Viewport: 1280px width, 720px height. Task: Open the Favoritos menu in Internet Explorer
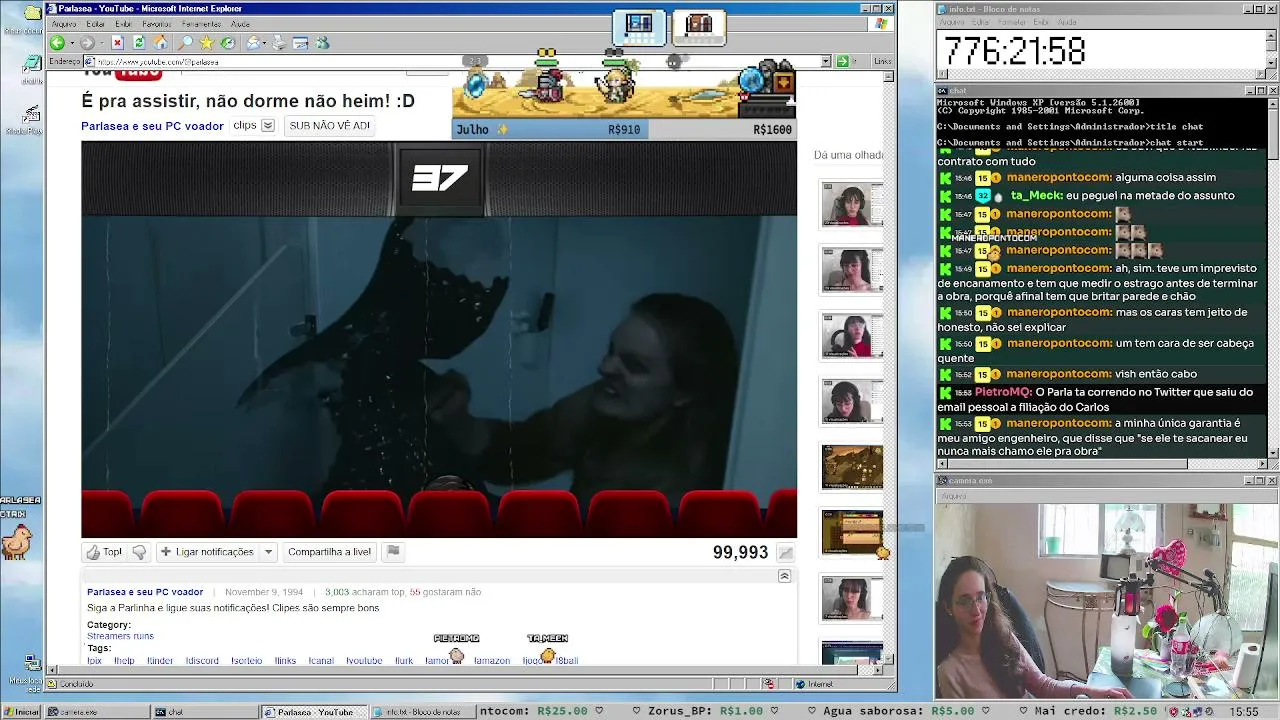coord(156,24)
